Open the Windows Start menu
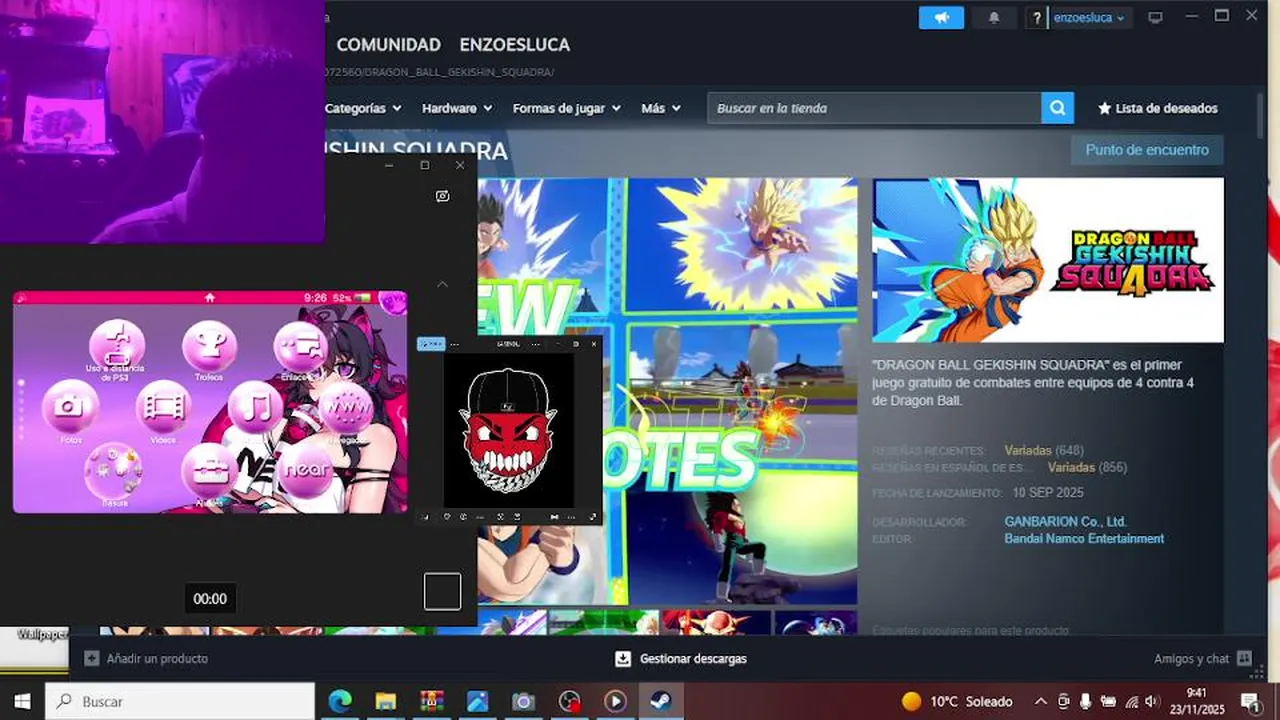Image resolution: width=1280 pixels, height=720 pixels. (22, 701)
